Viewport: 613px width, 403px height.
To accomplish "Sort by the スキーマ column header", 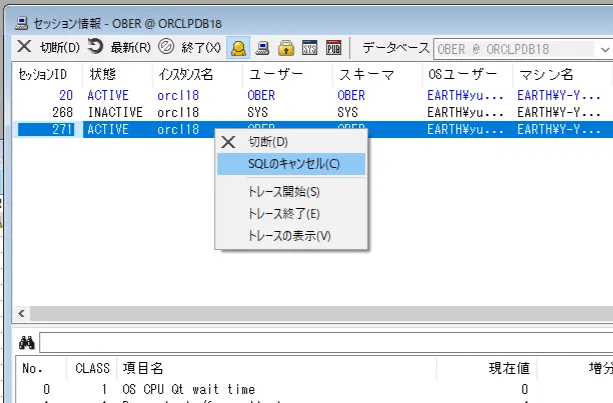I will (377, 74).
